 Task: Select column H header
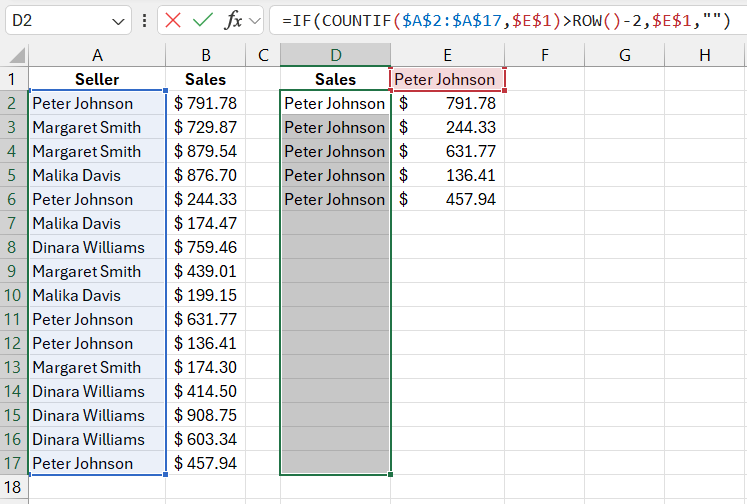[706, 55]
